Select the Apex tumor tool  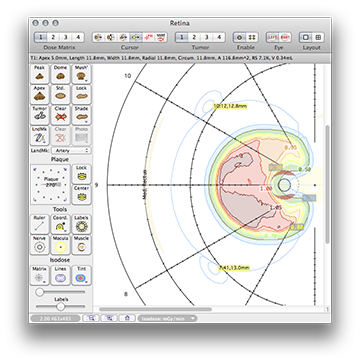[40, 94]
